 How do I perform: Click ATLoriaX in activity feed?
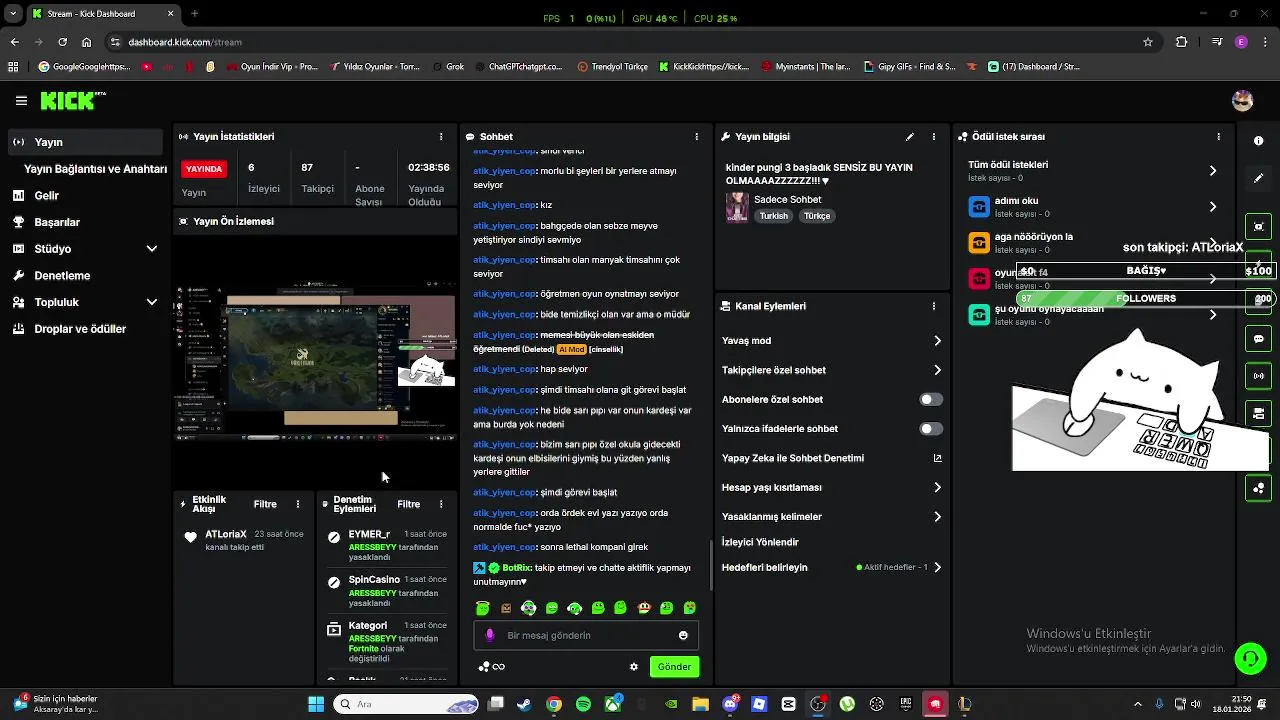(x=226, y=534)
